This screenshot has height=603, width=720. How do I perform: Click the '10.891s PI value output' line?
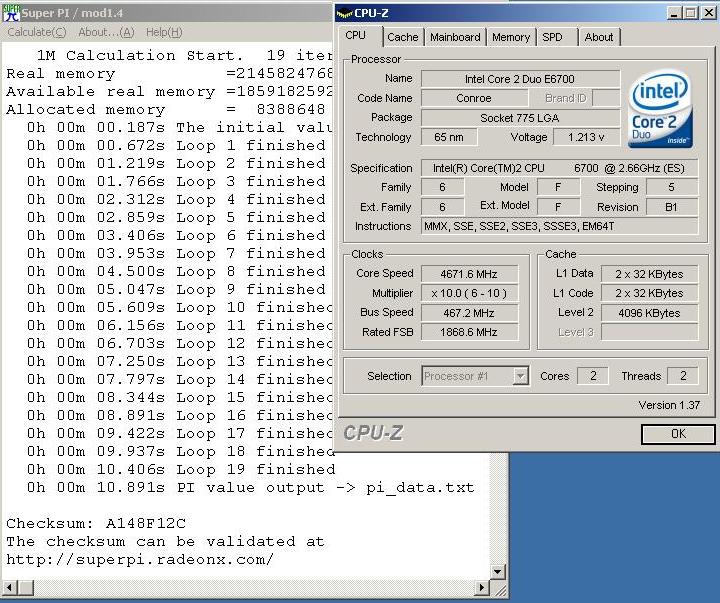click(x=250, y=487)
